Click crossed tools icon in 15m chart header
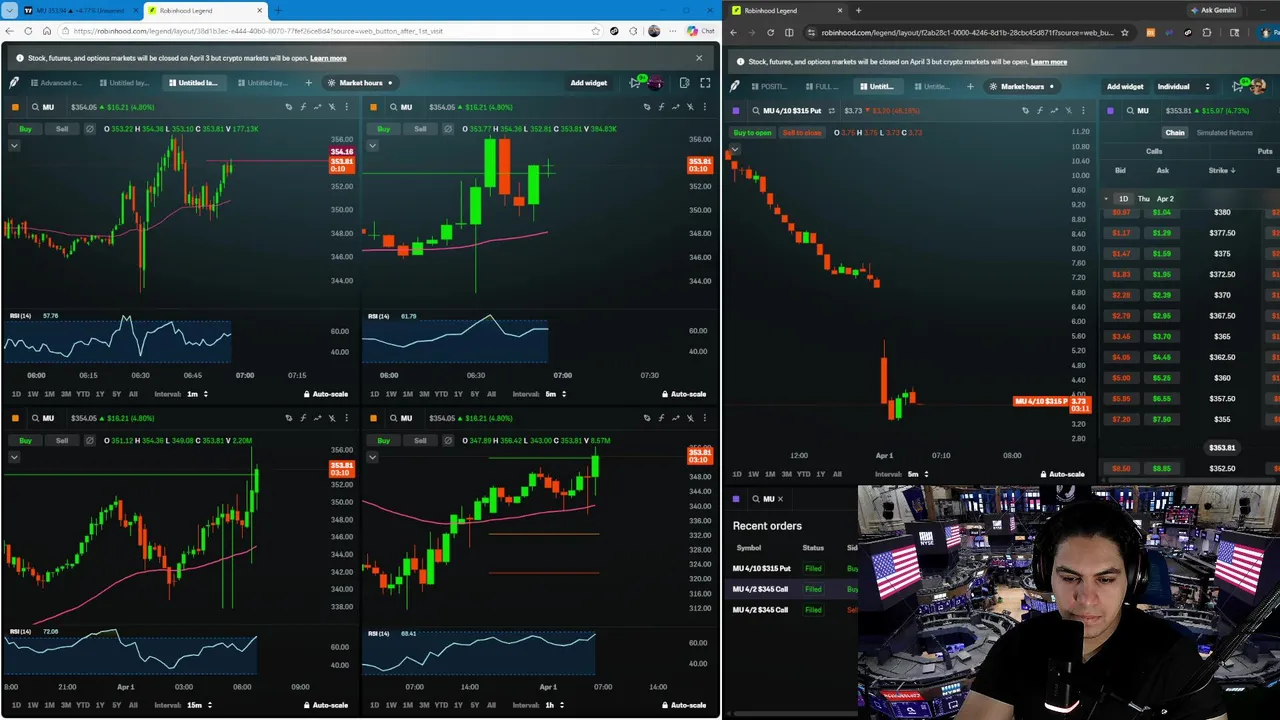Image resolution: width=1280 pixels, height=720 pixels. (x=332, y=418)
